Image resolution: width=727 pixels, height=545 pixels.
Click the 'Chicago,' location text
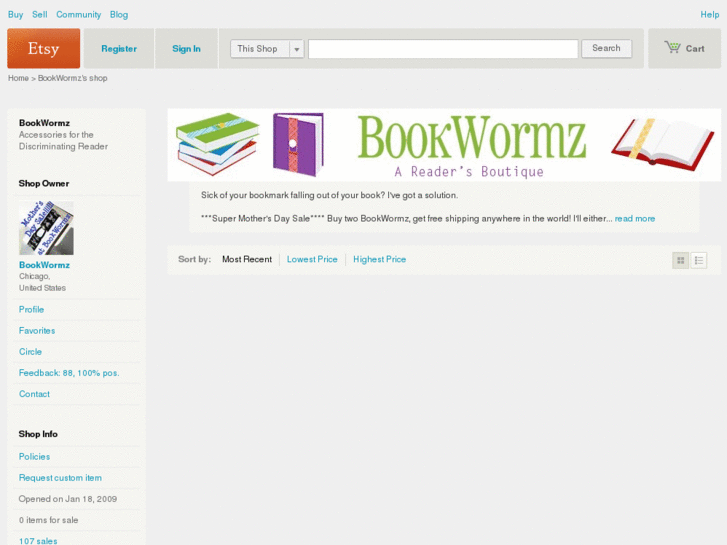[x=35, y=276]
